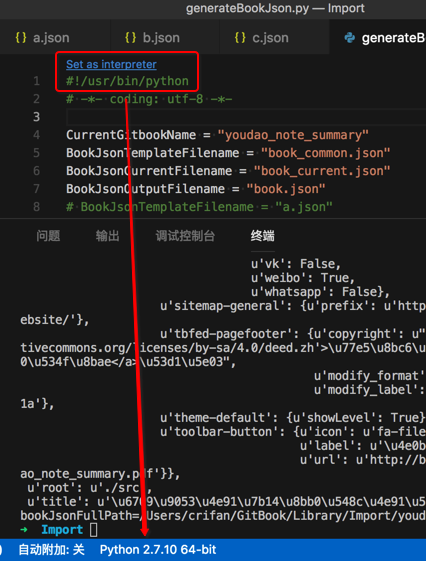Click the commented "a.json" line 8

tap(199, 207)
